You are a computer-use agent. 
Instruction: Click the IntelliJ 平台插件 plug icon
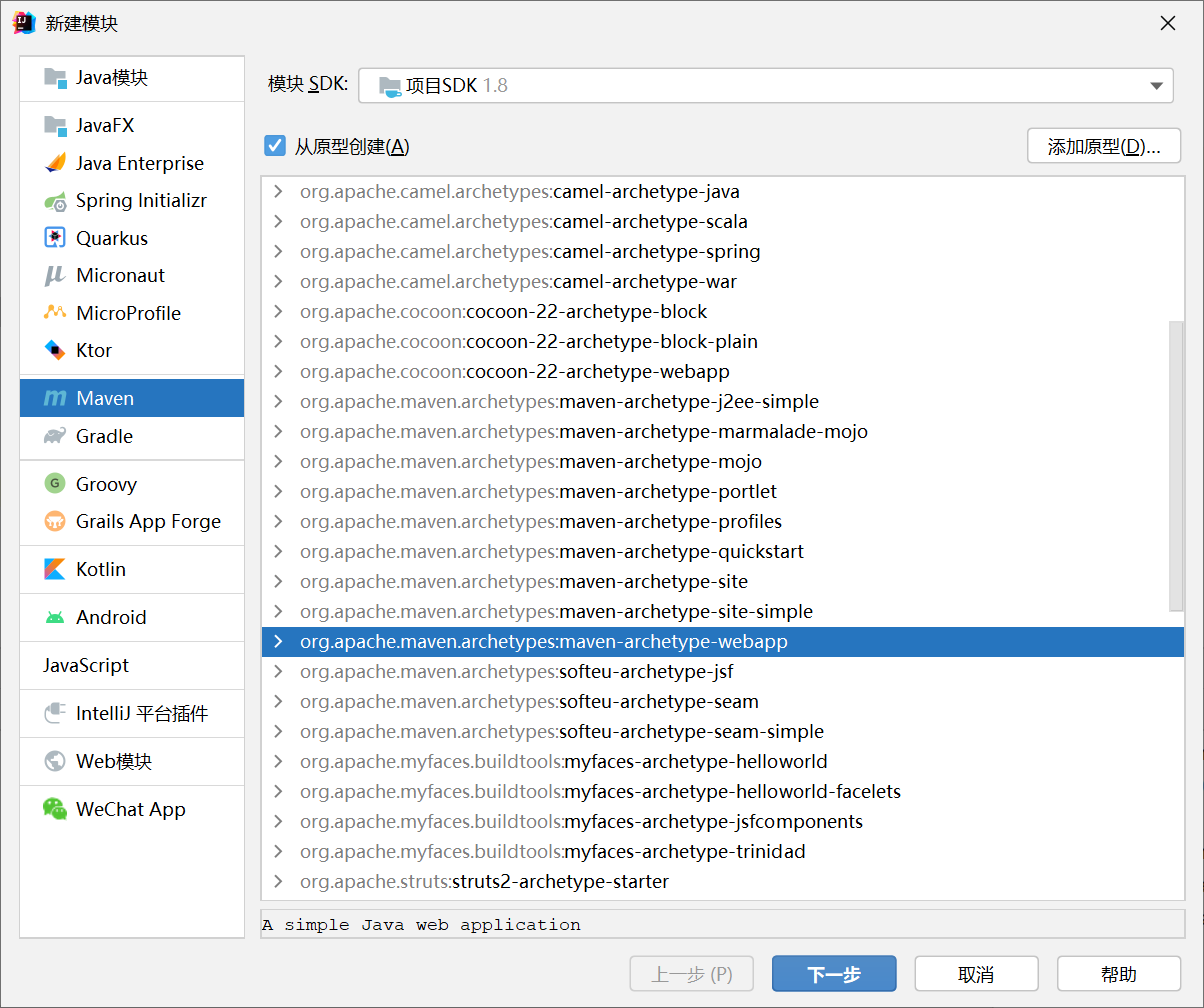[55, 713]
